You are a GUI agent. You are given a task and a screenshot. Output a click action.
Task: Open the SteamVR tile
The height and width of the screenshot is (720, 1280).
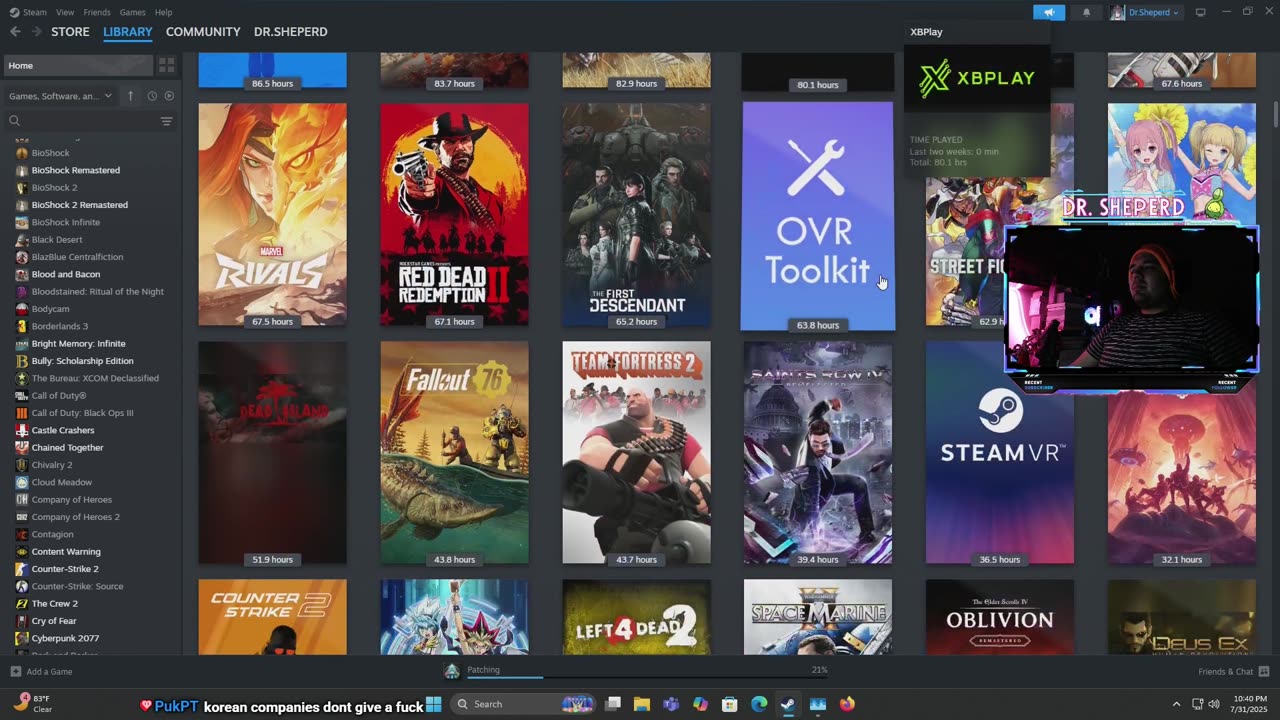[x=1000, y=452]
